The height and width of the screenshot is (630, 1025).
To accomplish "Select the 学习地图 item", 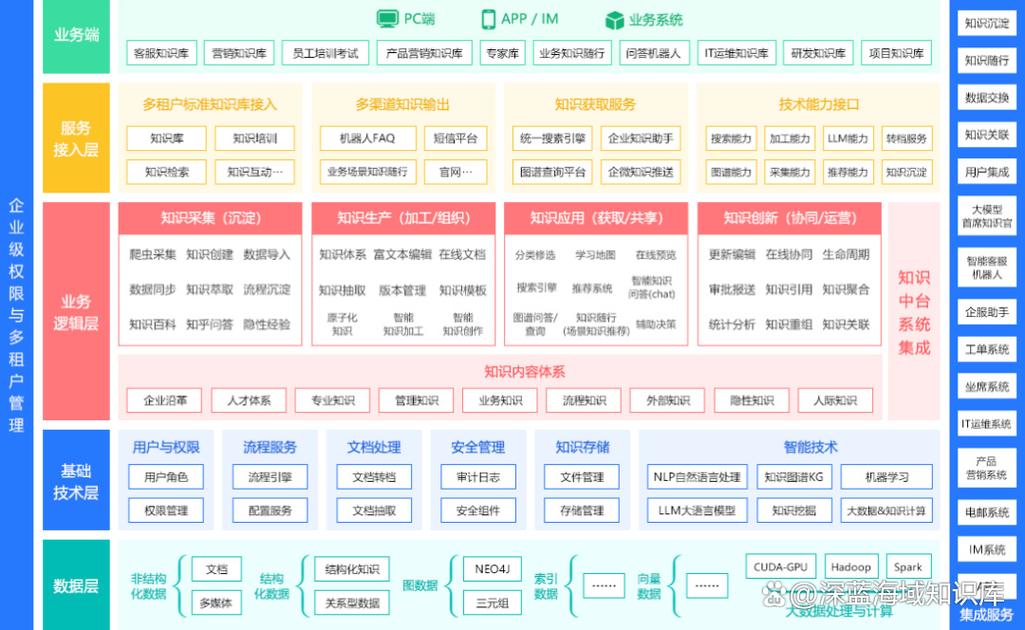I will point(595,255).
